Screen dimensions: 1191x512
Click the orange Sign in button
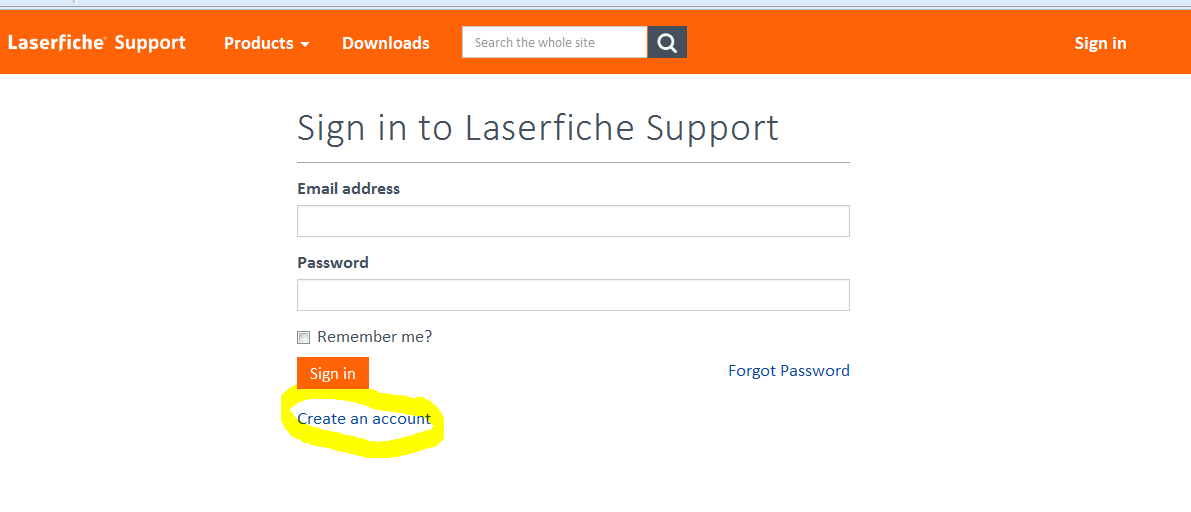(x=333, y=373)
